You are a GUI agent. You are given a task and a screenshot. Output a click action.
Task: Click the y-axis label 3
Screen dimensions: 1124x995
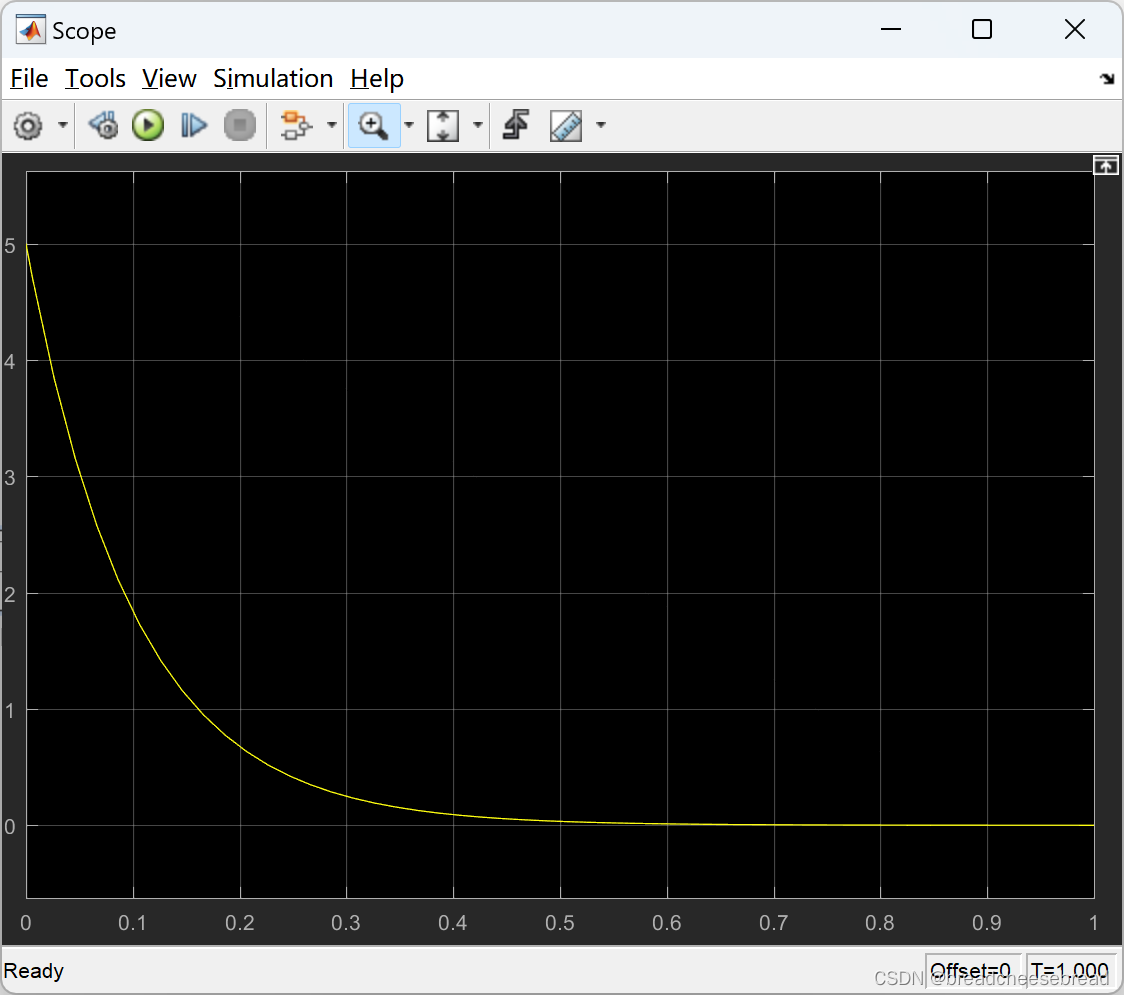[10, 477]
